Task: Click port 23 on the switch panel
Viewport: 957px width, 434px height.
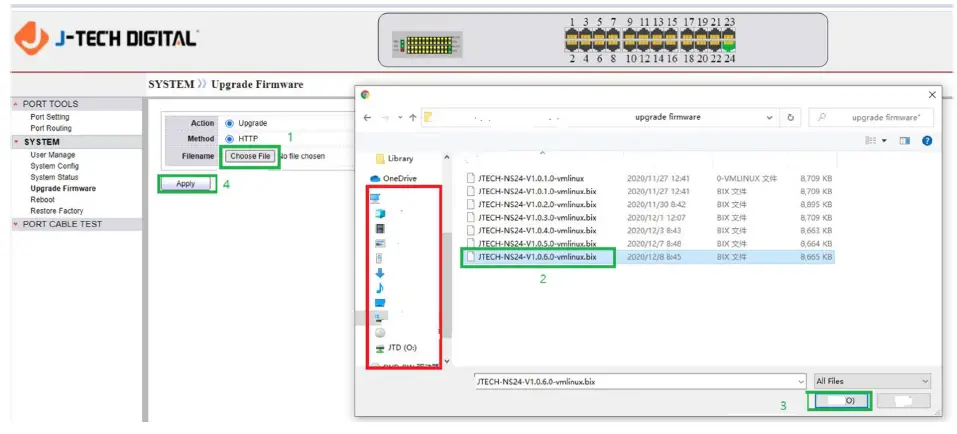Action: point(729,34)
